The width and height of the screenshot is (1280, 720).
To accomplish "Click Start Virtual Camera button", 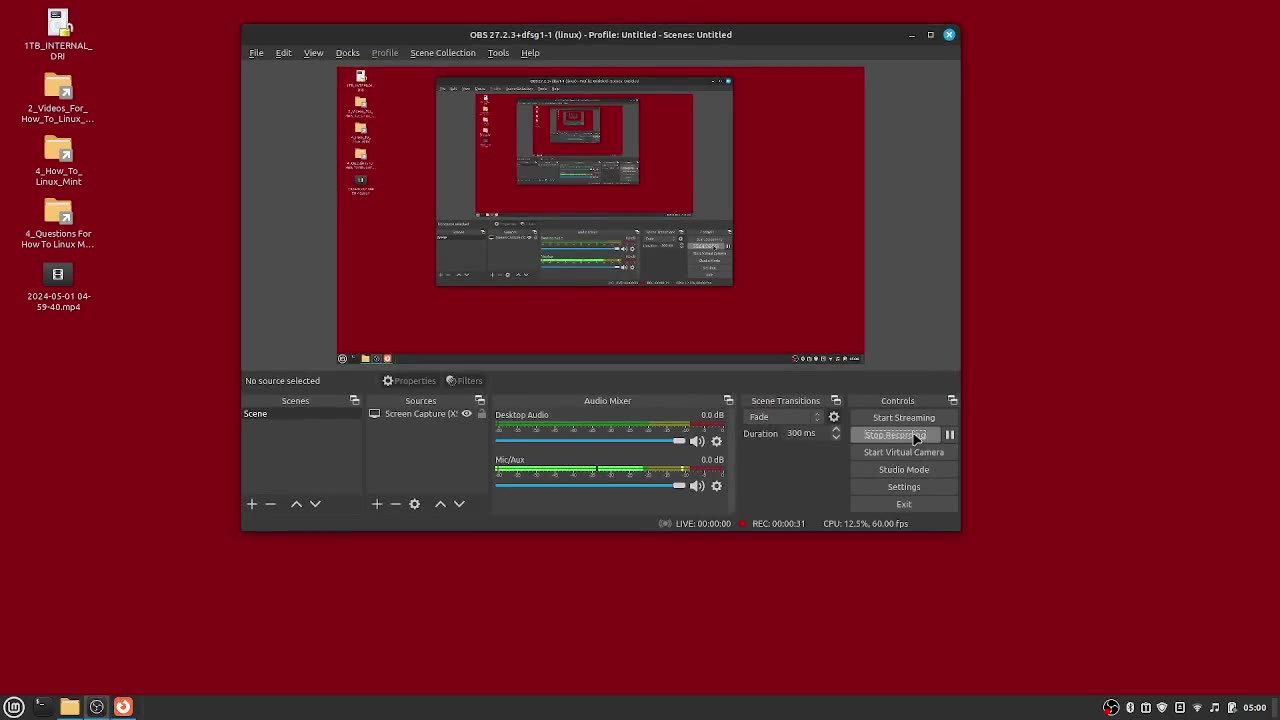I will [904, 452].
